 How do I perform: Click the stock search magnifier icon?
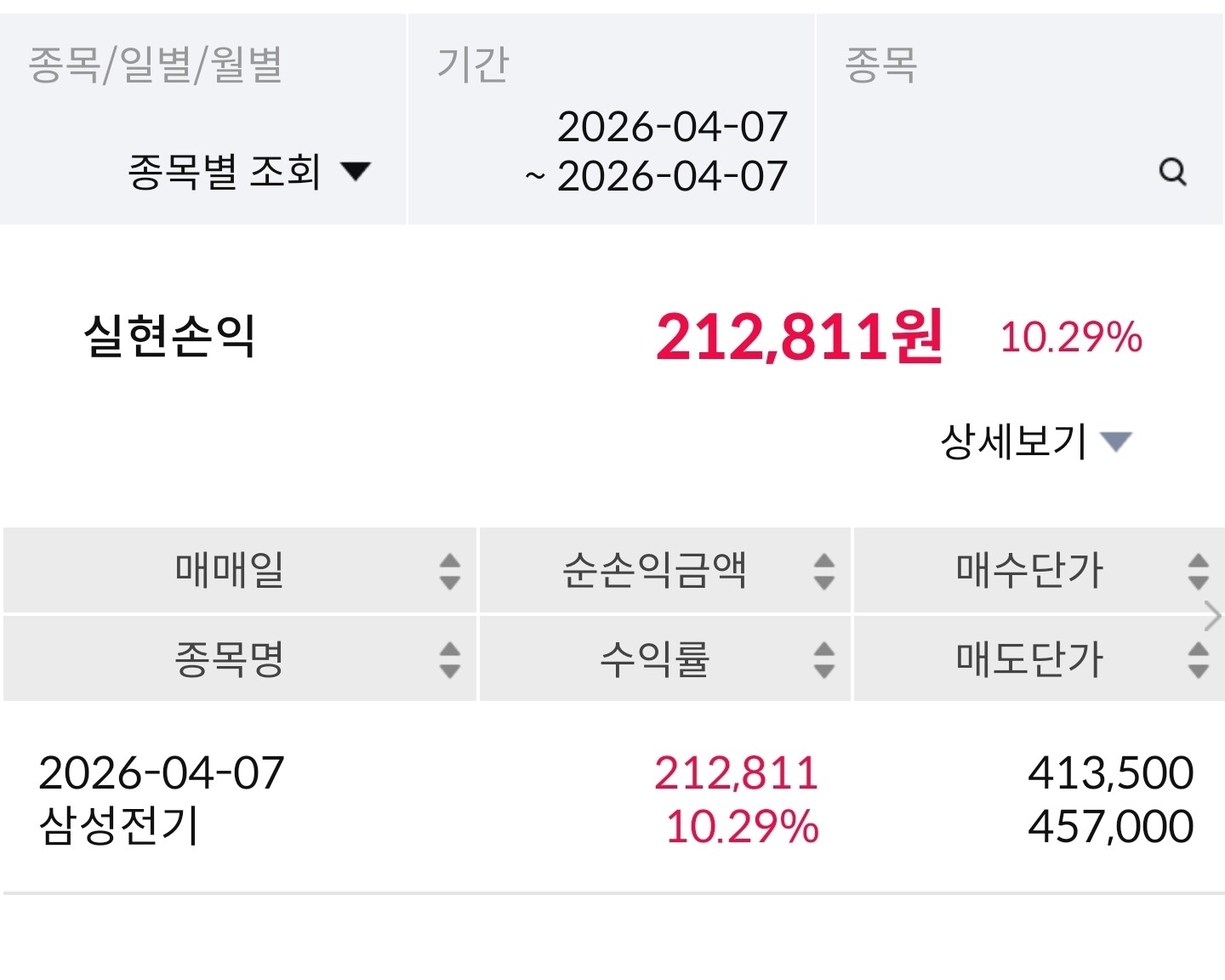pos(1172,172)
